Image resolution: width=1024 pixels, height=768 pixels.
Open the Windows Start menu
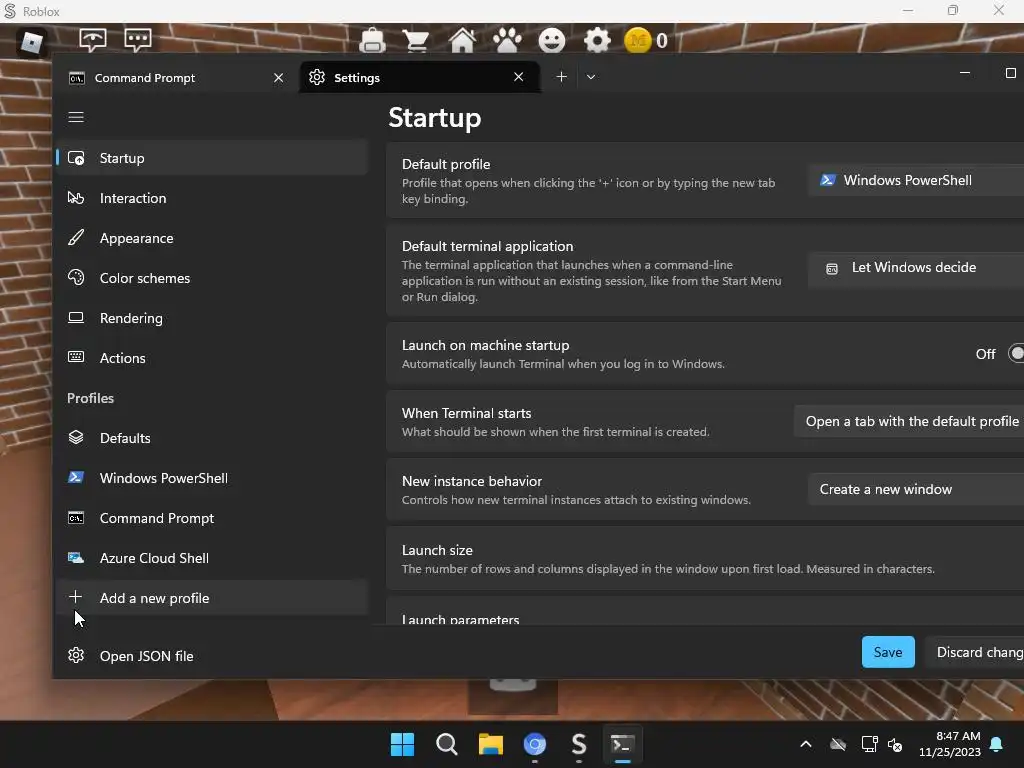point(402,744)
